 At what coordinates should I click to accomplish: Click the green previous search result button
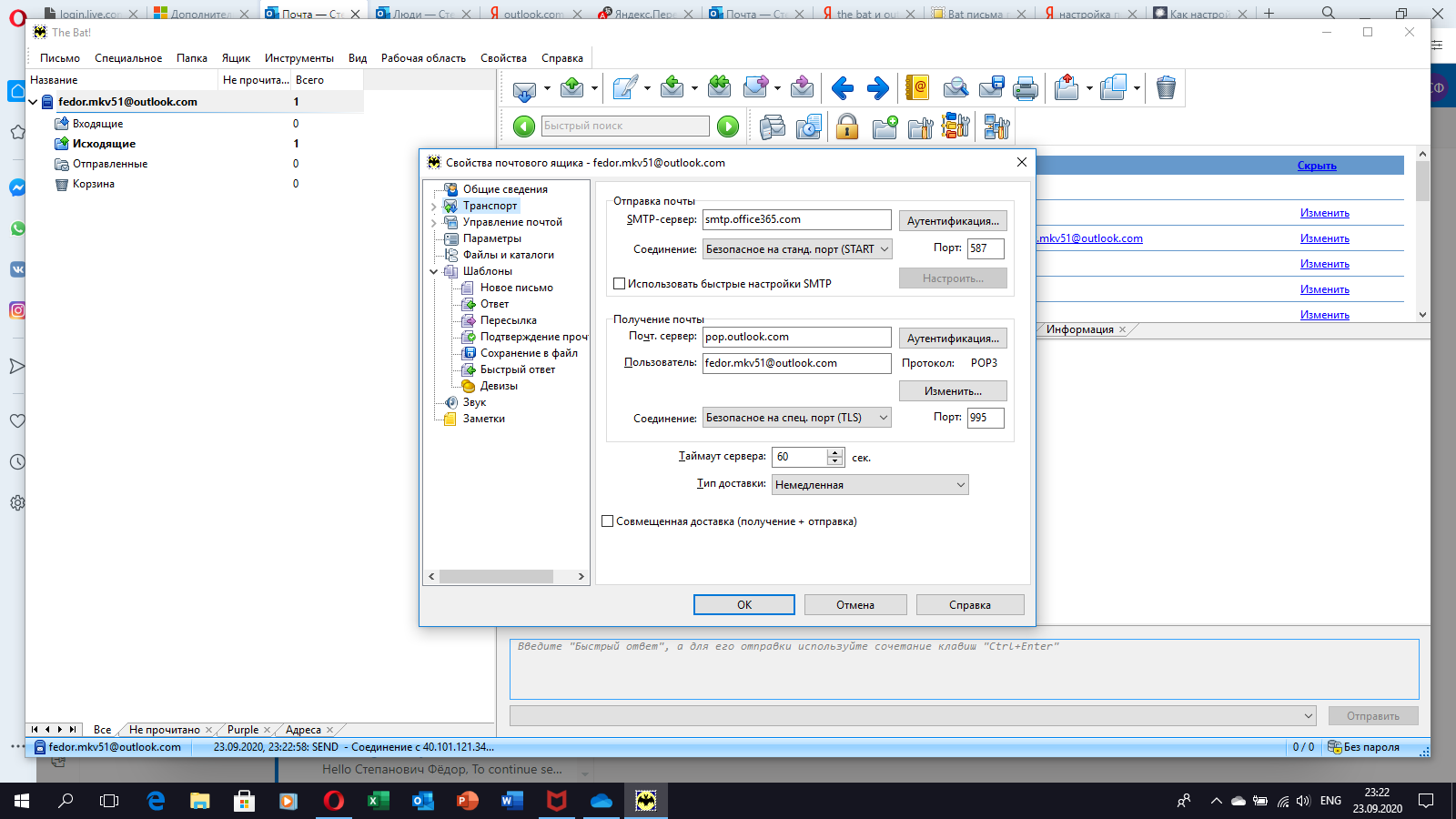click(x=524, y=126)
